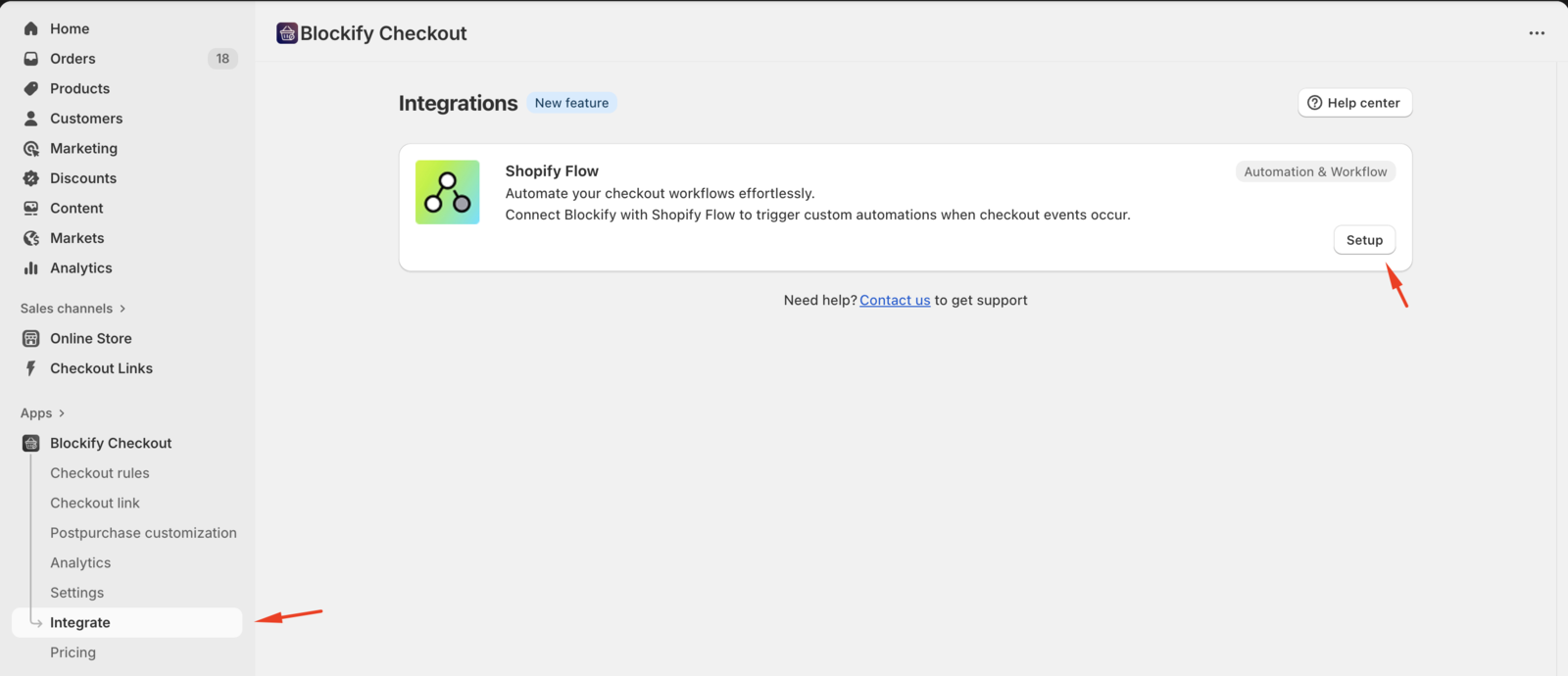Follow the Contact us link
The height and width of the screenshot is (676, 1568).
coord(895,301)
